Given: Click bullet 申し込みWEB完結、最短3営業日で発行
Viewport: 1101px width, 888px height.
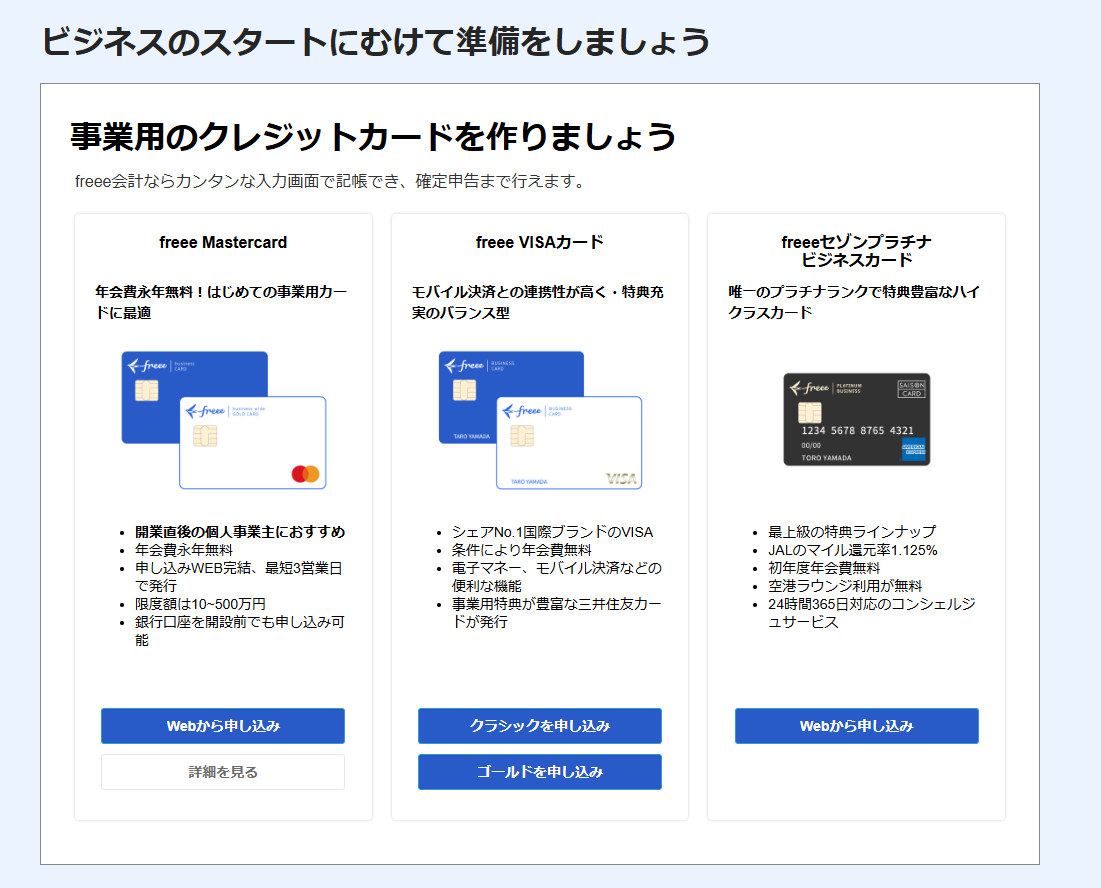Looking at the screenshot, I should click(x=239, y=576).
